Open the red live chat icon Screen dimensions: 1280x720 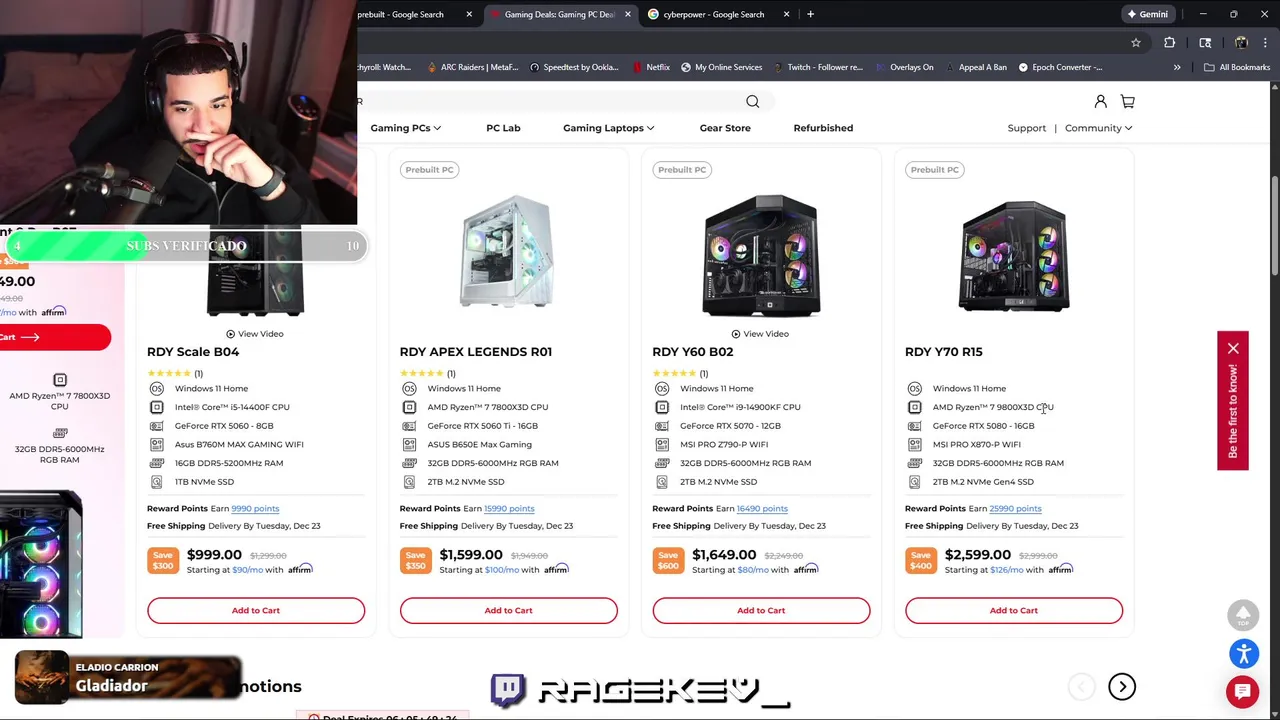point(1243,691)
